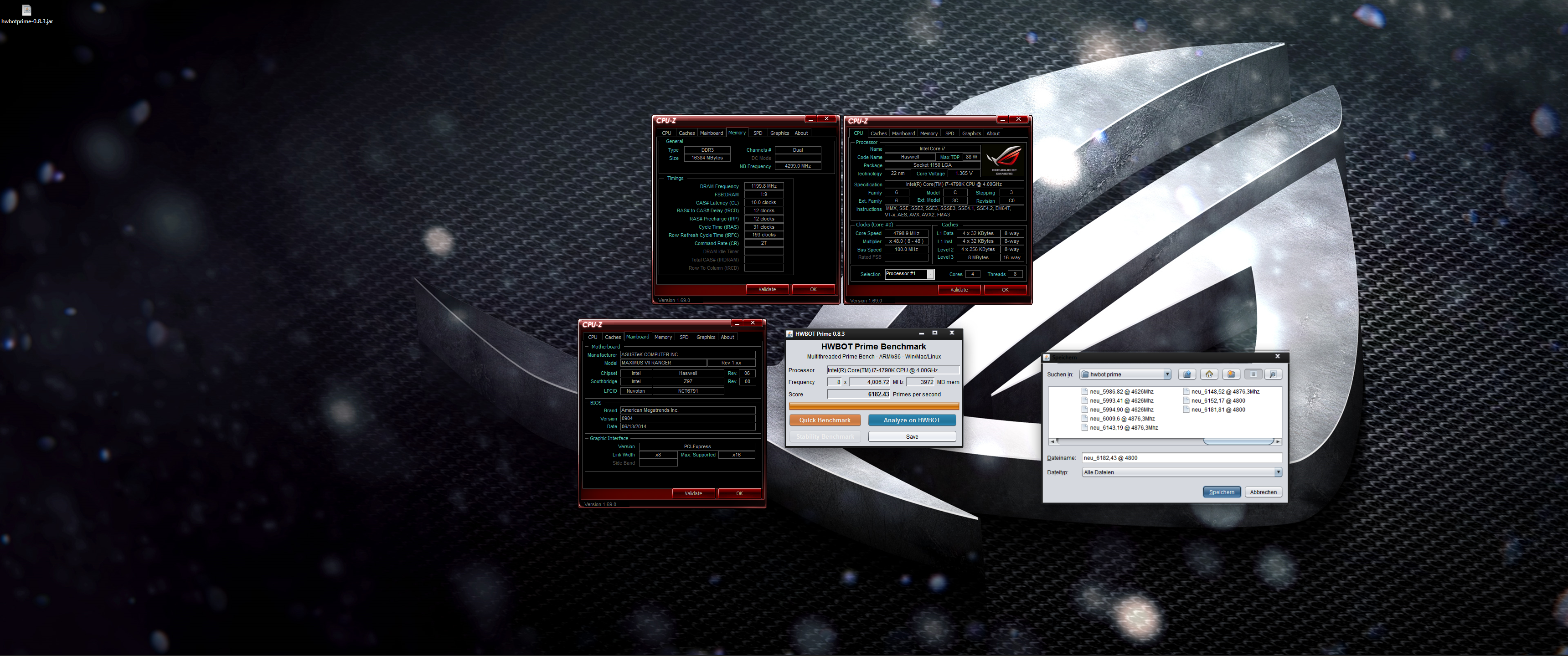This screenshot has width=1568, height=656.
Task: Select file neu_6181,81 @ 4800
Action: 1214,410
